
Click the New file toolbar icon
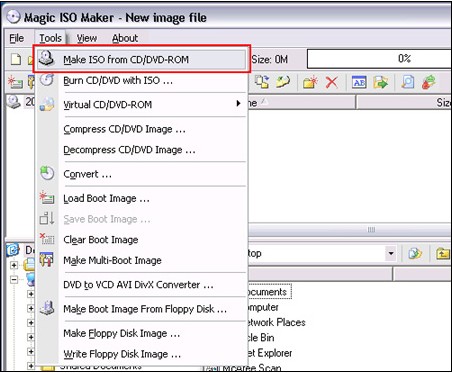click(16, 59)
